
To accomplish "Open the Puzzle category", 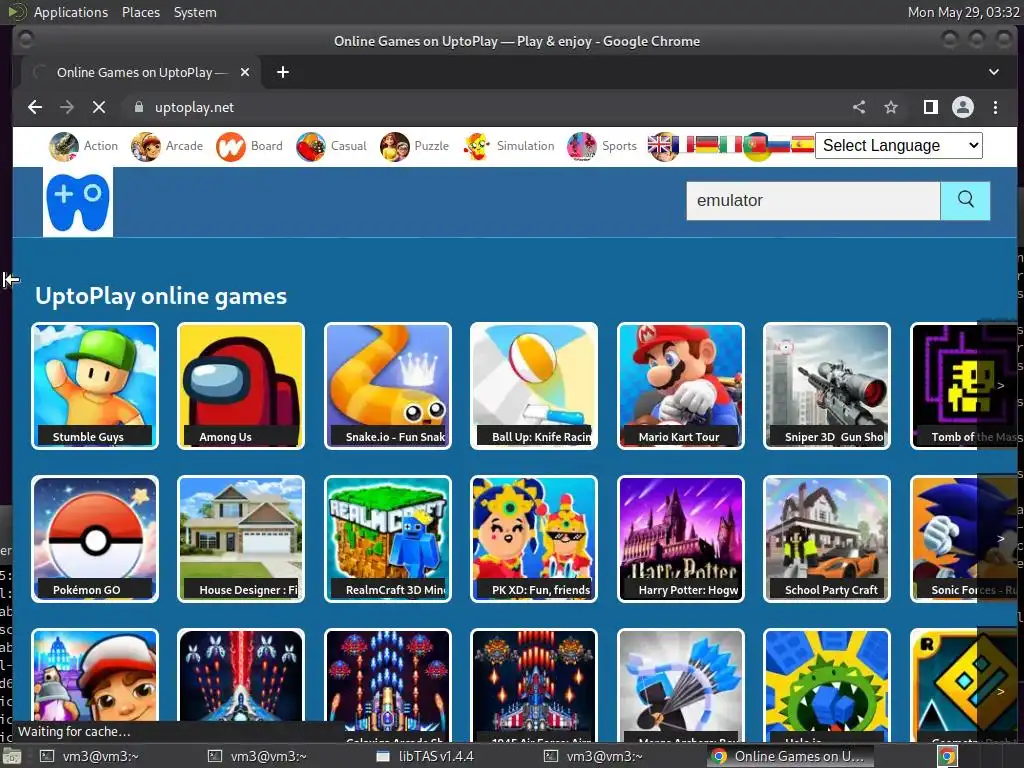I will point(414,146).
